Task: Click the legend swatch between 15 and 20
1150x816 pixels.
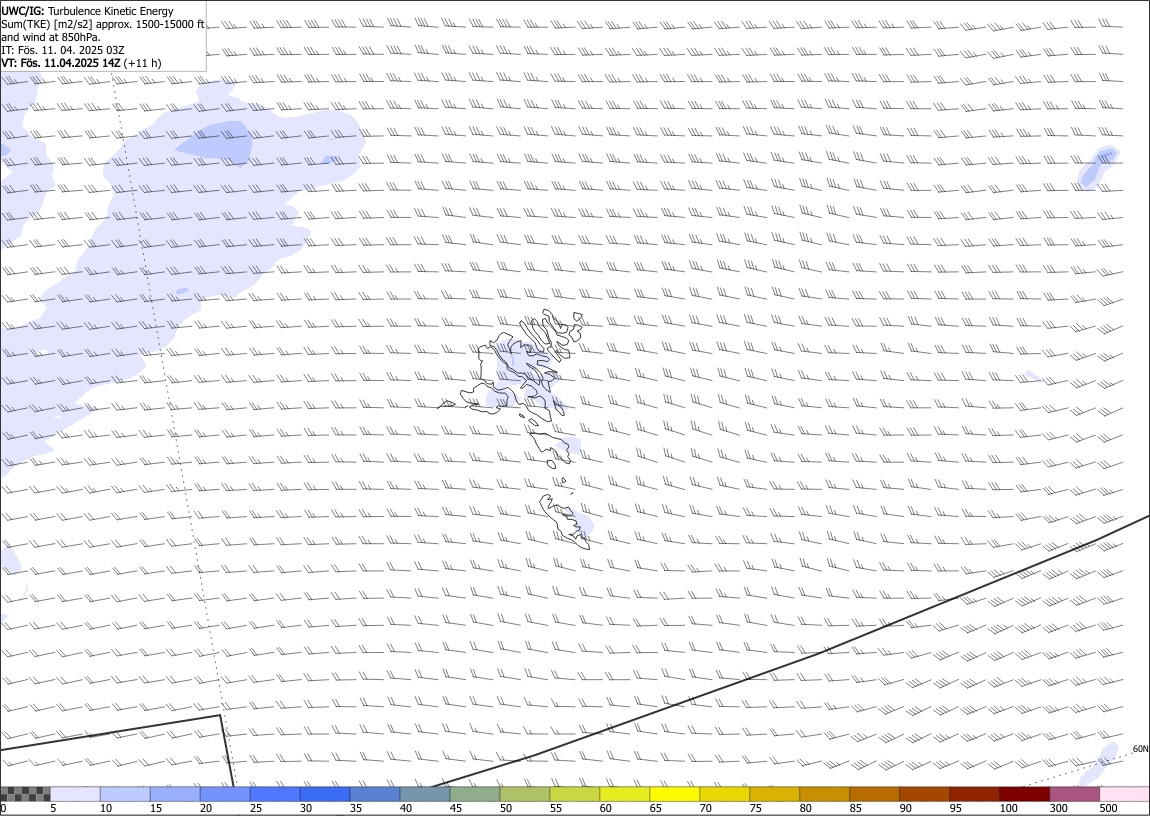Action: (x=175, y=794)
